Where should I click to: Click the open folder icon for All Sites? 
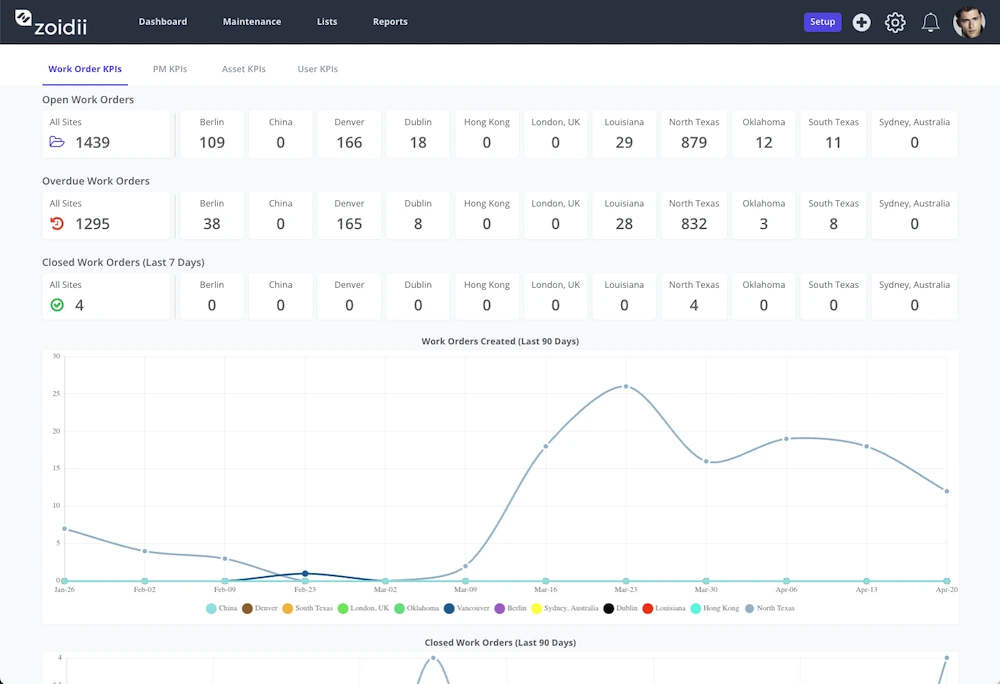click(57, 142)
